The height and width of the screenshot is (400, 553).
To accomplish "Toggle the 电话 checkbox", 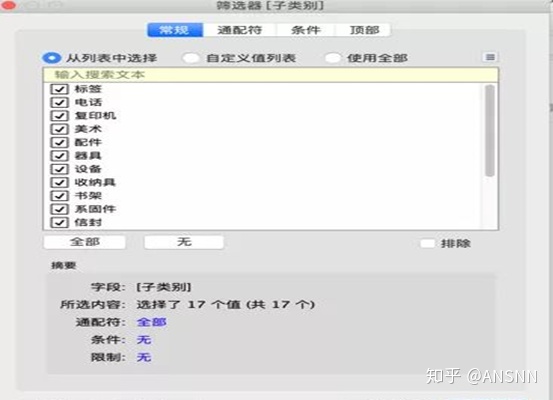I will [59, 102].
